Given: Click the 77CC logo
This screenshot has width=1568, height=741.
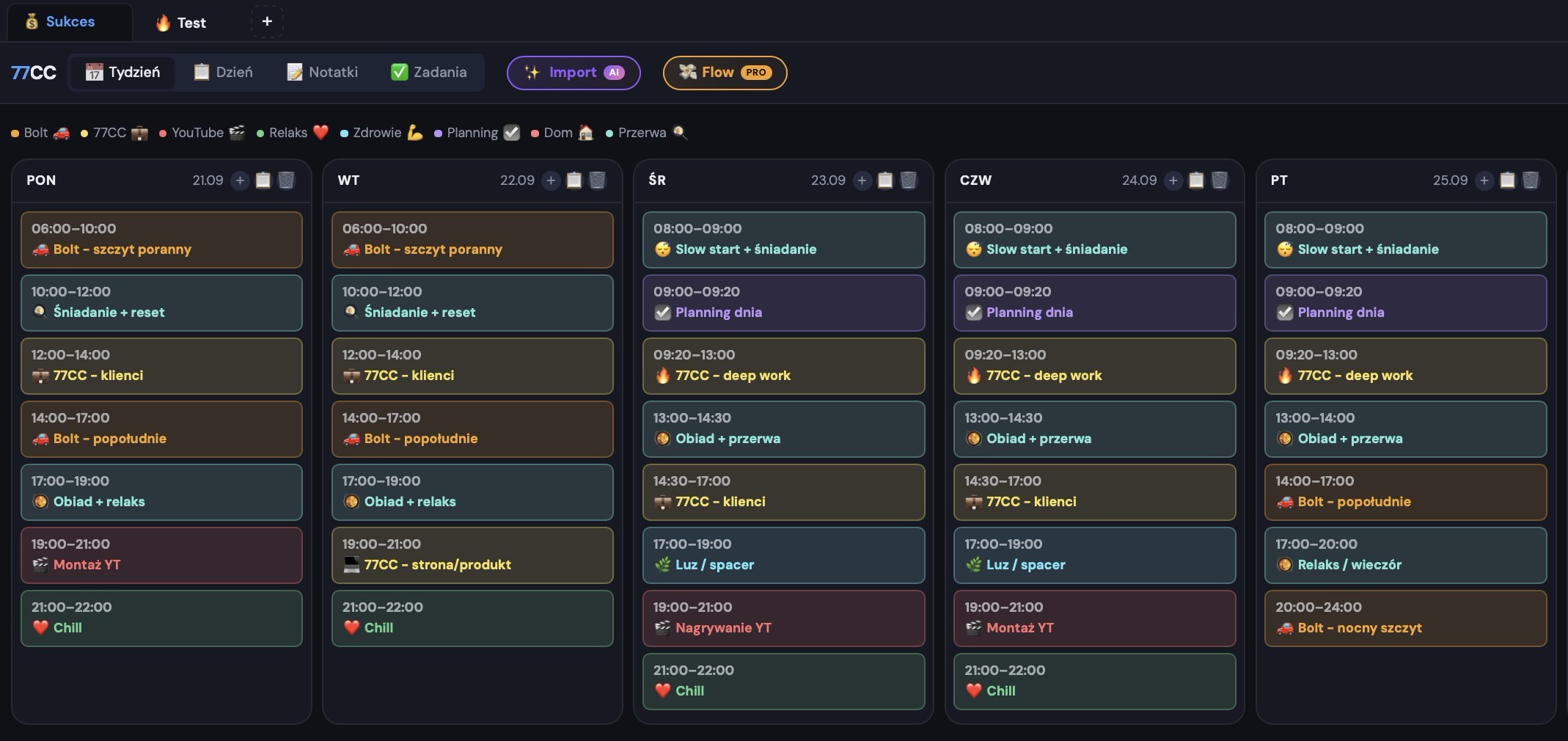Looking at the screenshot, I should click(34, 73).
